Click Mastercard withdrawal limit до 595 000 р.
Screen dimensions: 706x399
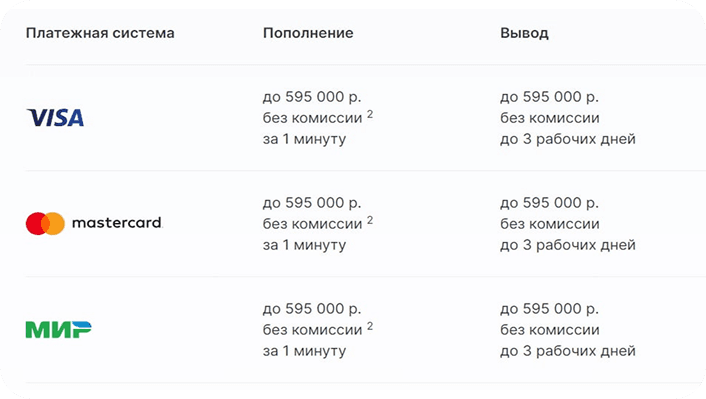549,203
